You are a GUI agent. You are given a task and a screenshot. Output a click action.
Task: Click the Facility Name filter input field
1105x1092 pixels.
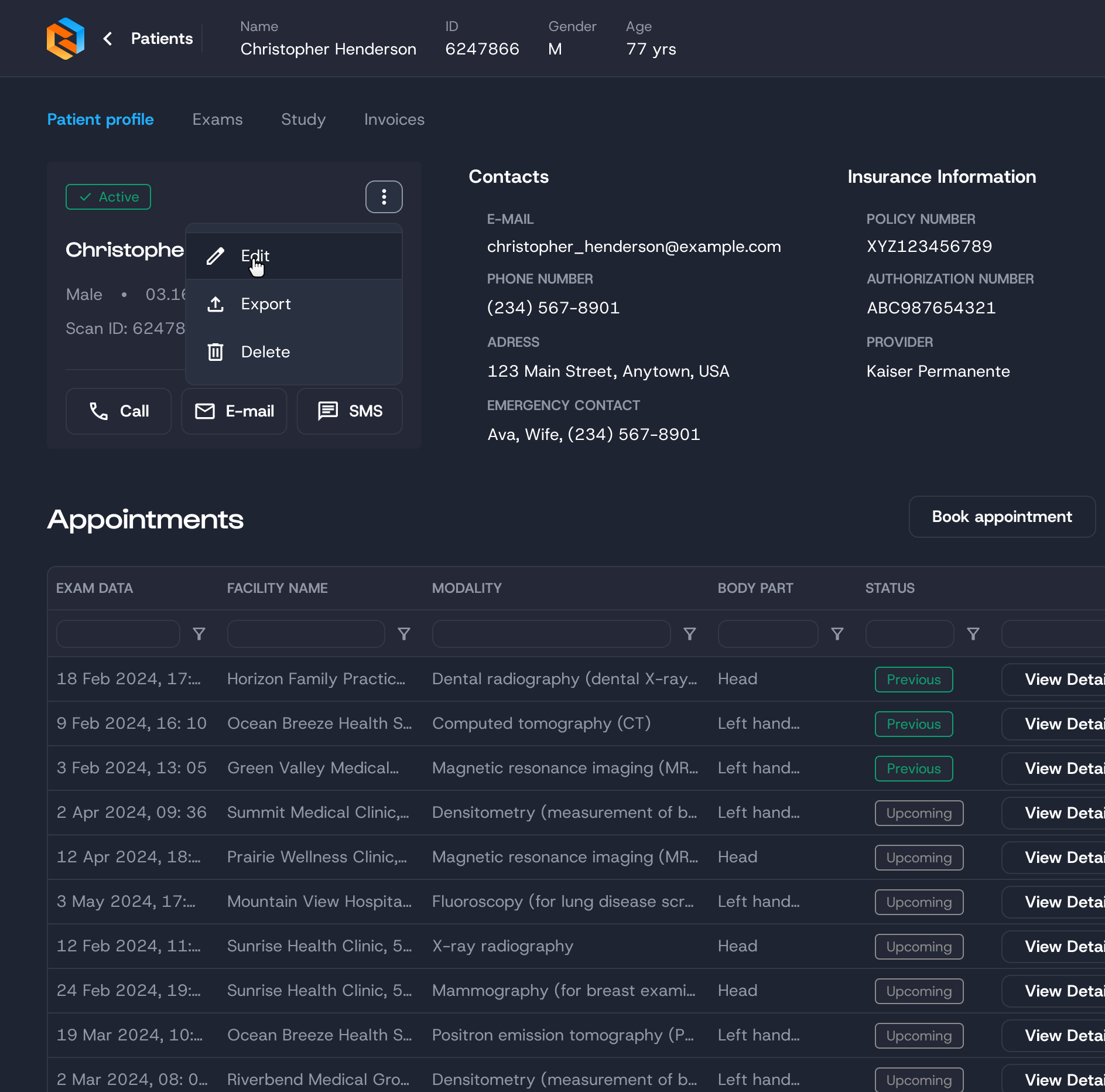pyautogui.click(x=306, y=634)
